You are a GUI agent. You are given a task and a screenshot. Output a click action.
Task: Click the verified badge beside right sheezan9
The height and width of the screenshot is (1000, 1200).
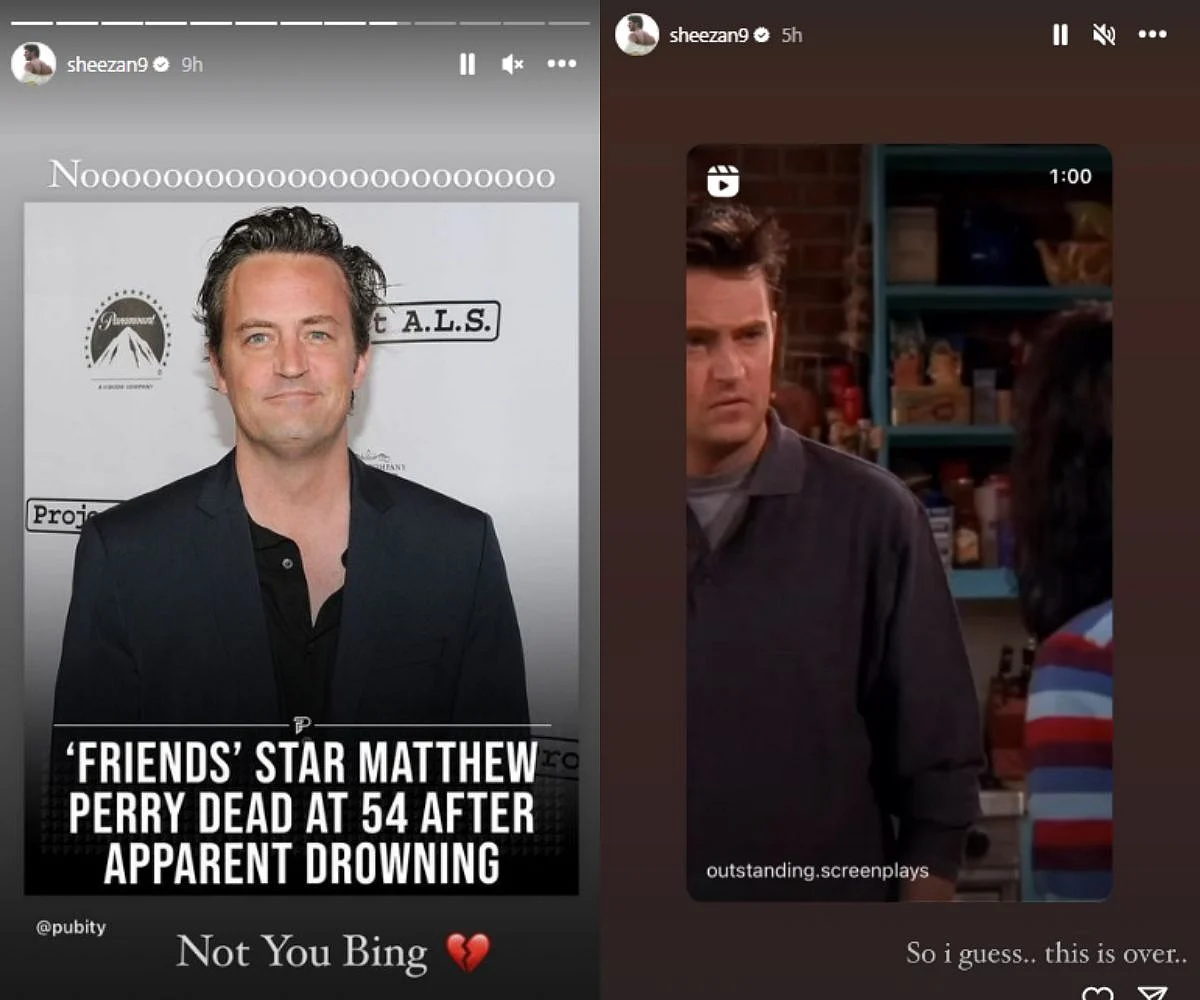click(x=763, y=35)
